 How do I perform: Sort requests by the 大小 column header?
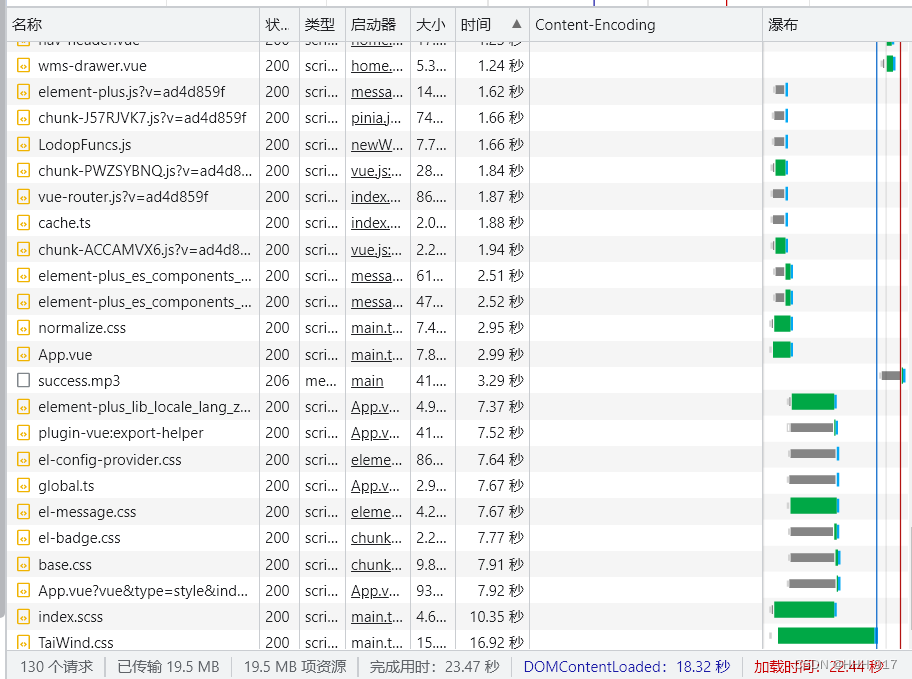pos(431,24)
